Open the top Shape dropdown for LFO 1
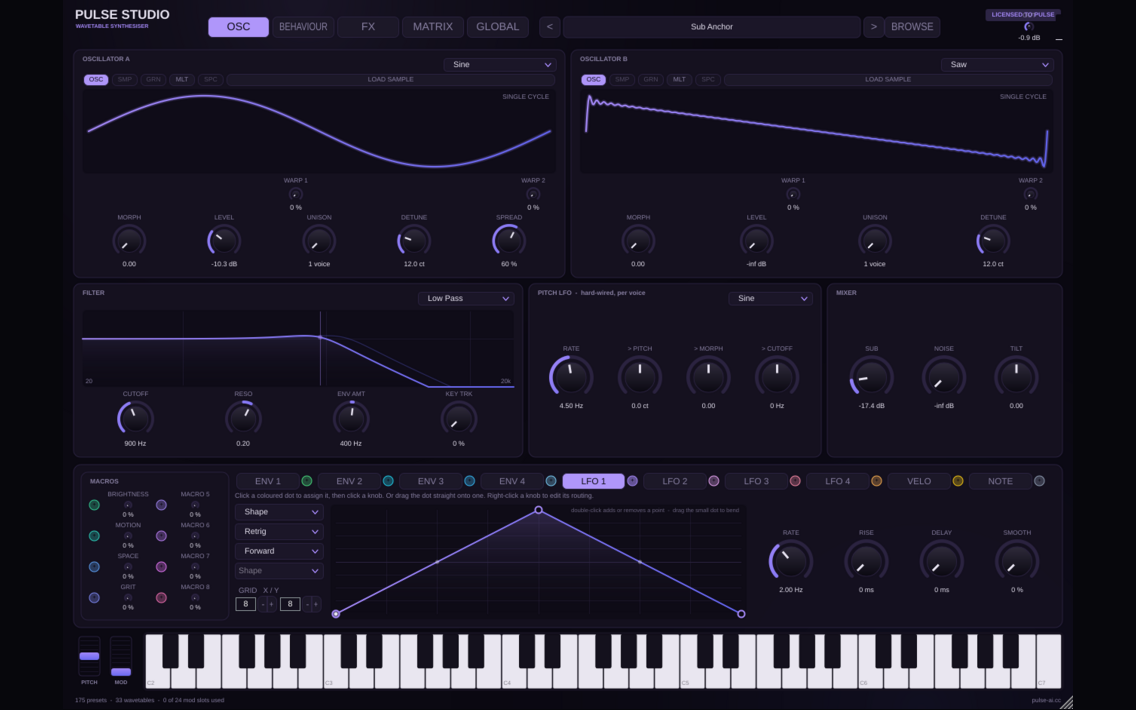 [x=279, y=512]
